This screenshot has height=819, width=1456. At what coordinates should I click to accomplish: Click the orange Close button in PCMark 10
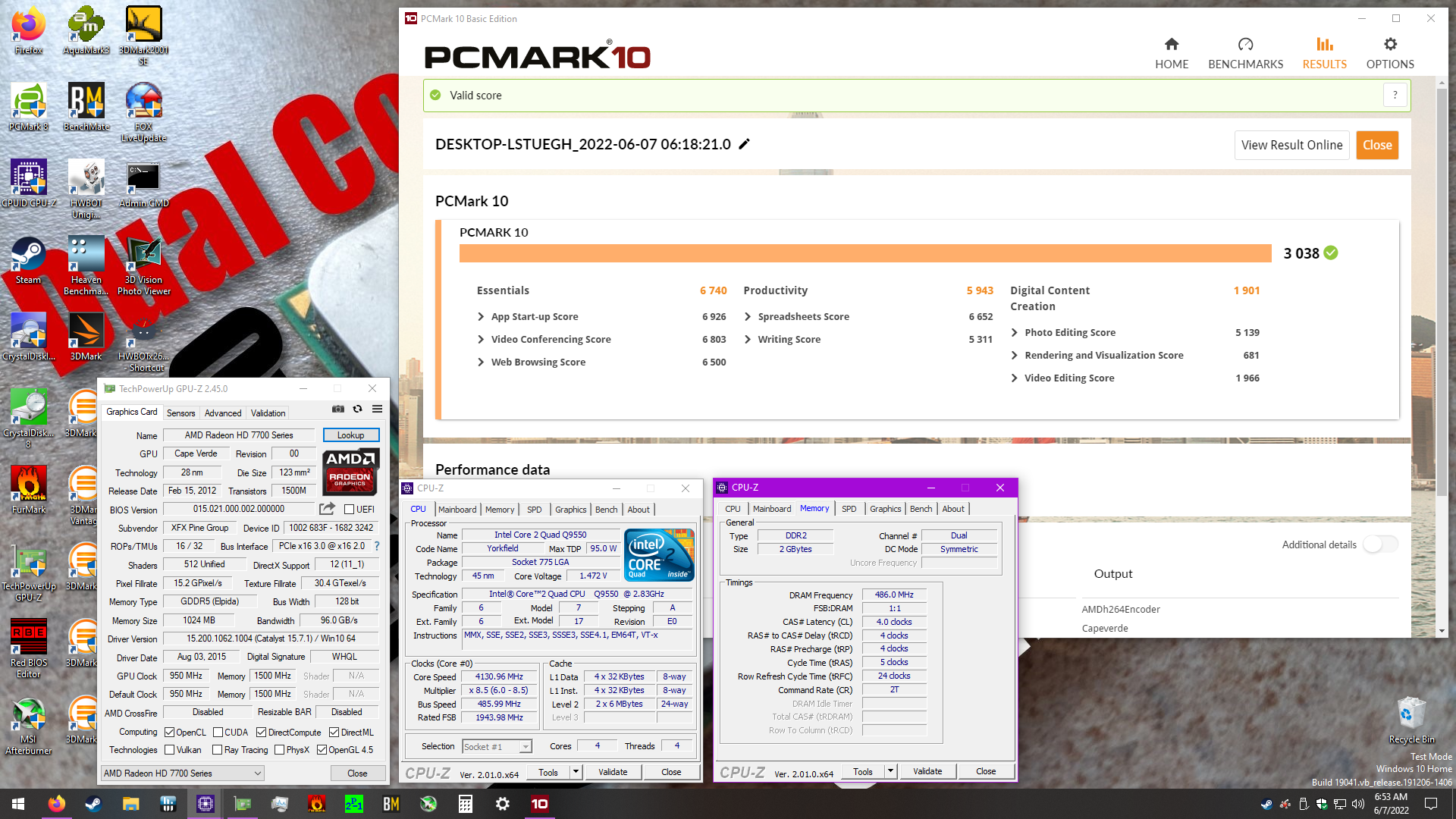click(x=1377, y=145)
